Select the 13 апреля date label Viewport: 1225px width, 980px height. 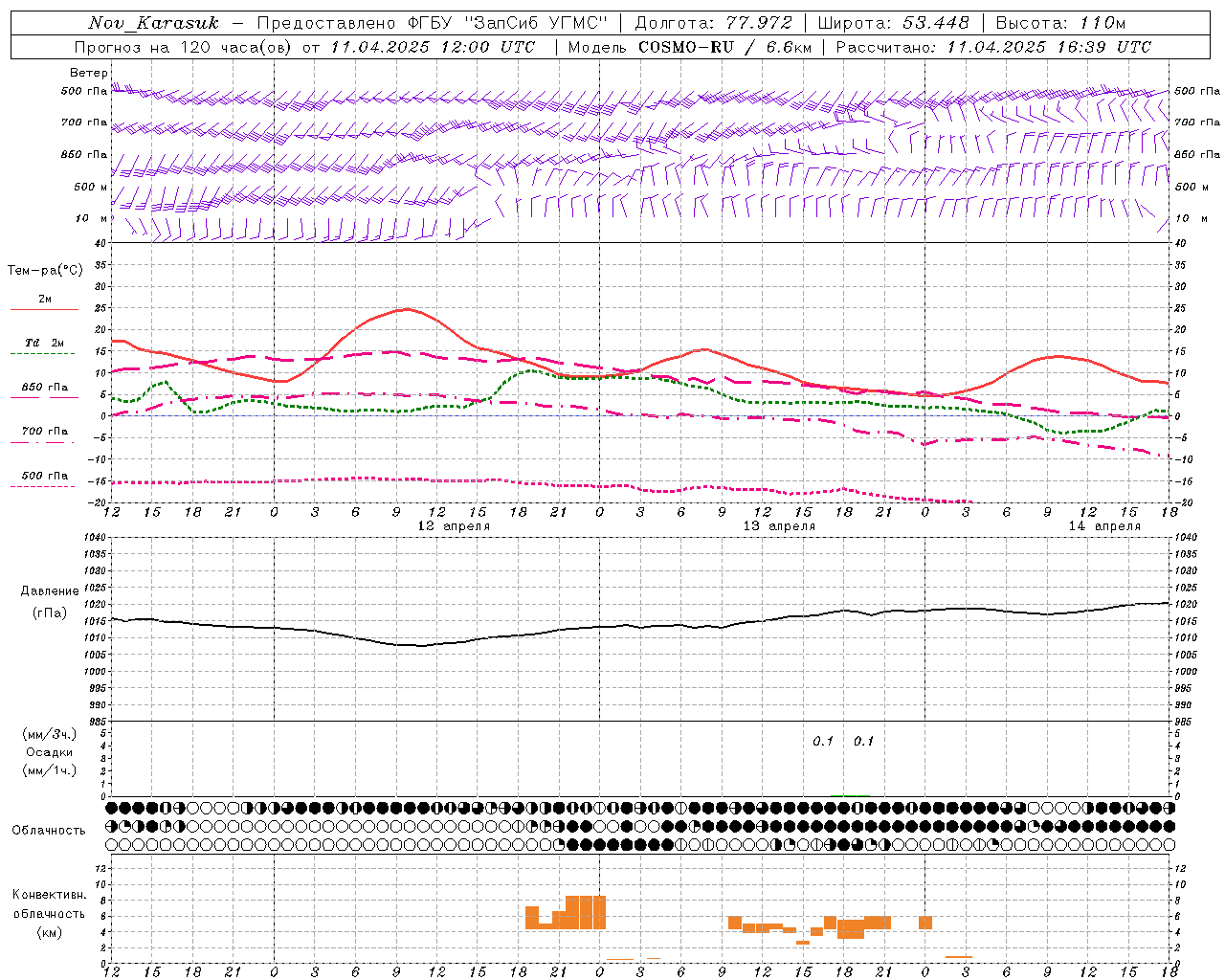779,526
